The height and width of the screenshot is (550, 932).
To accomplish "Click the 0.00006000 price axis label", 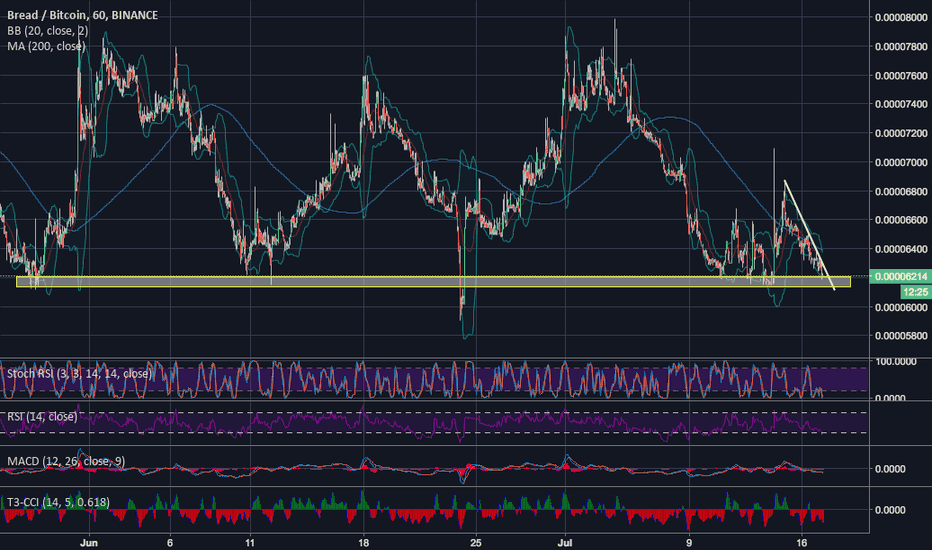I will [x=901, y=307].
